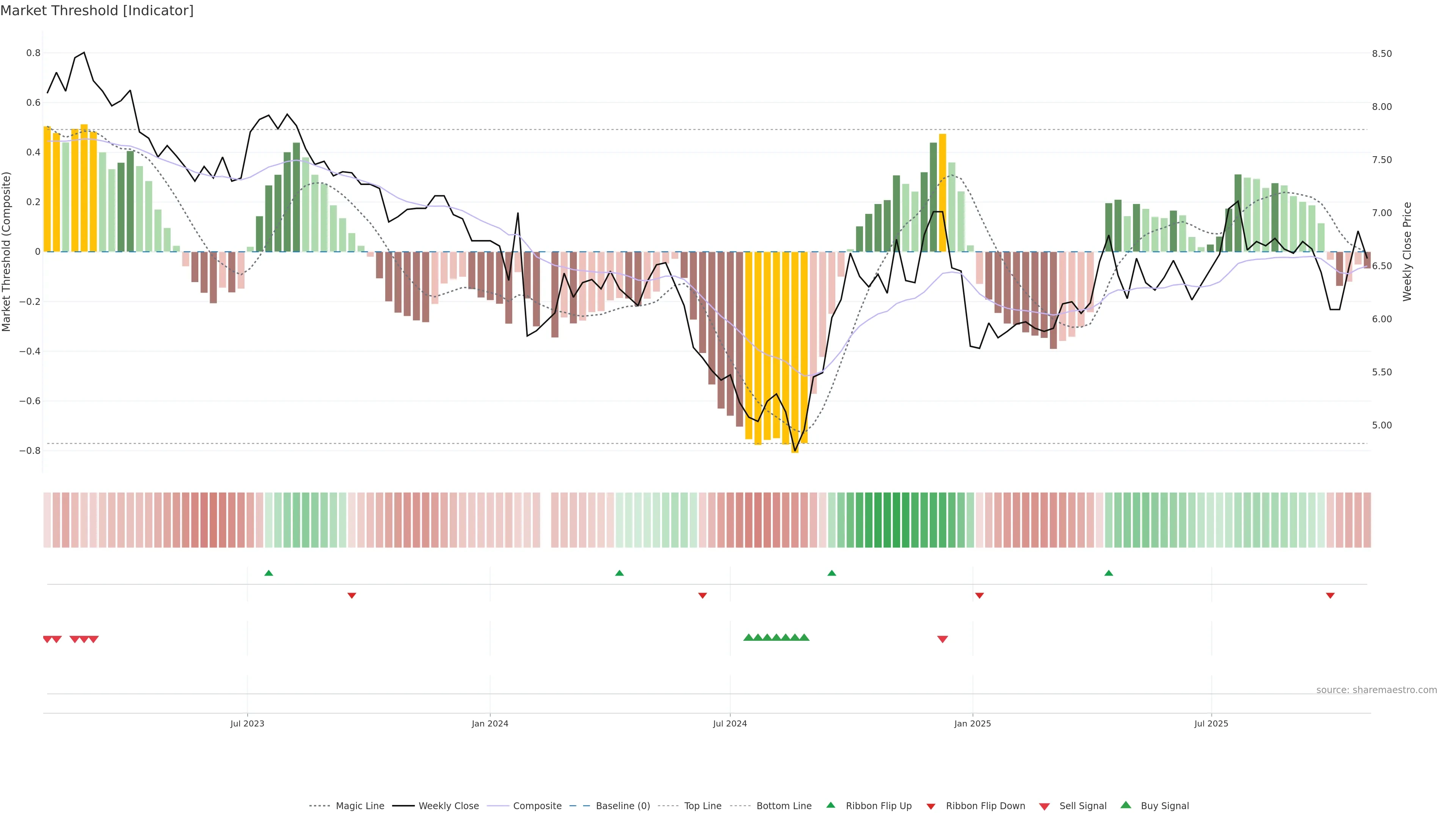Click the Jan 2024 x-axis label
The height and width of the screenshot is (819, 1456).
[490, 723]
